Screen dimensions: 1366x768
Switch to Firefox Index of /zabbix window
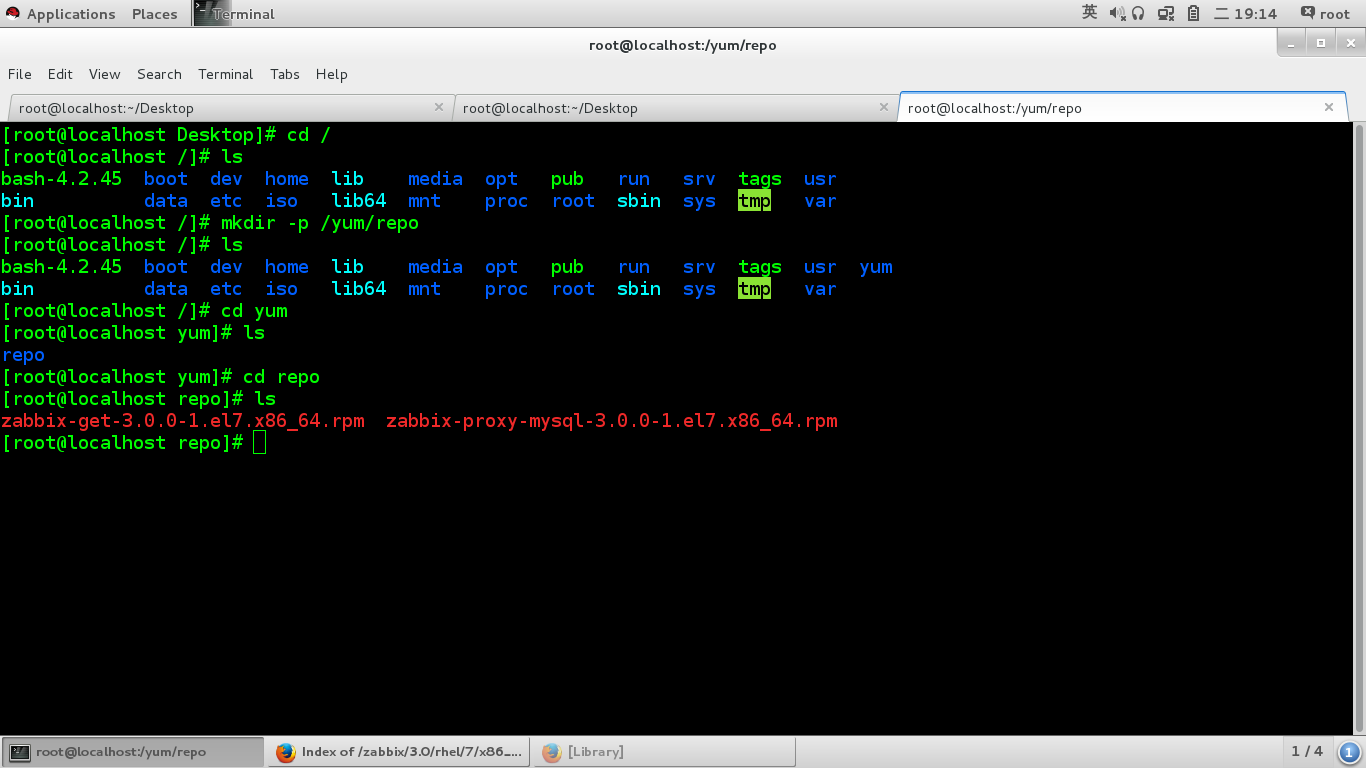click(x=399, y=752)
